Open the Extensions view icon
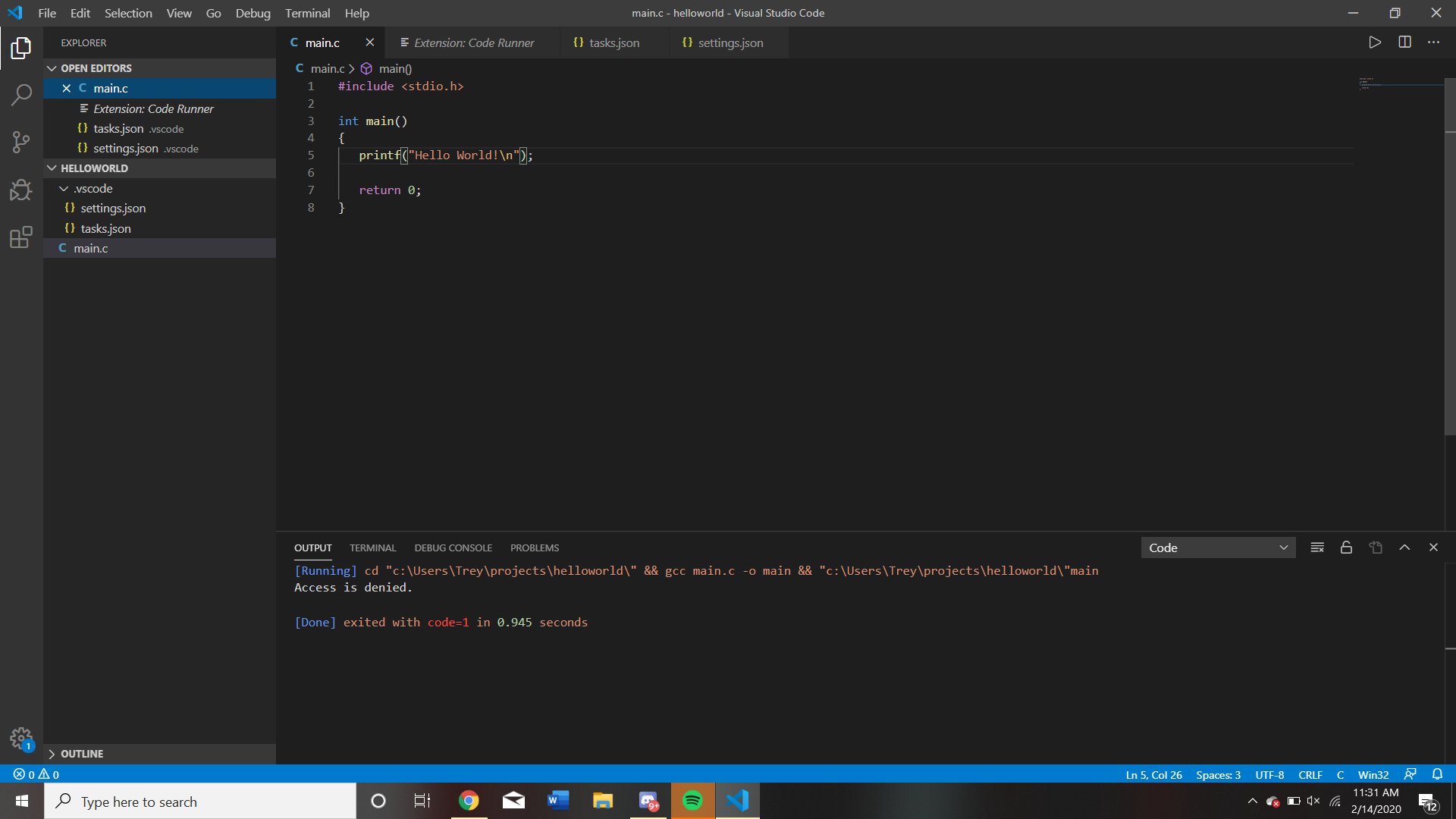Viewport: 1456px width, 819px height. click(x=21, y=237)
